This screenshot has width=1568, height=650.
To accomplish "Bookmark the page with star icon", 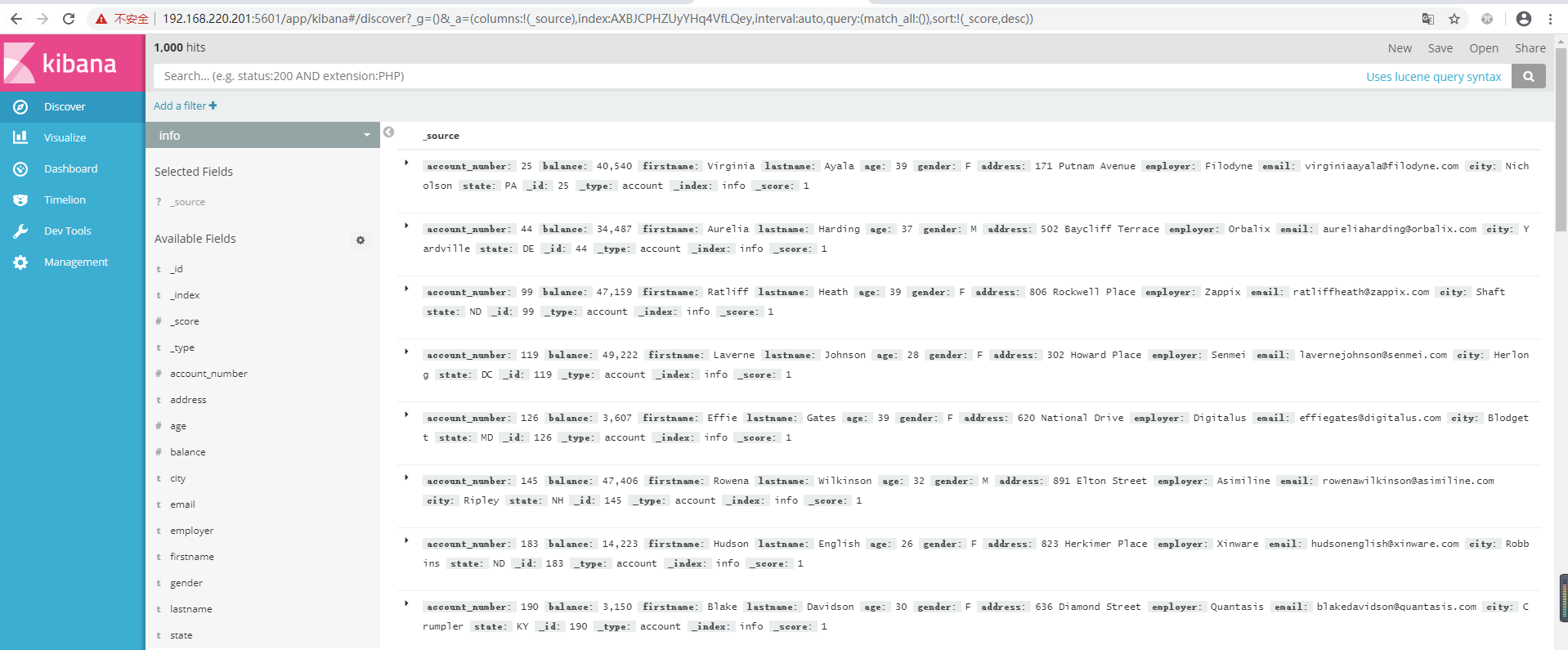I will 1454,19.
